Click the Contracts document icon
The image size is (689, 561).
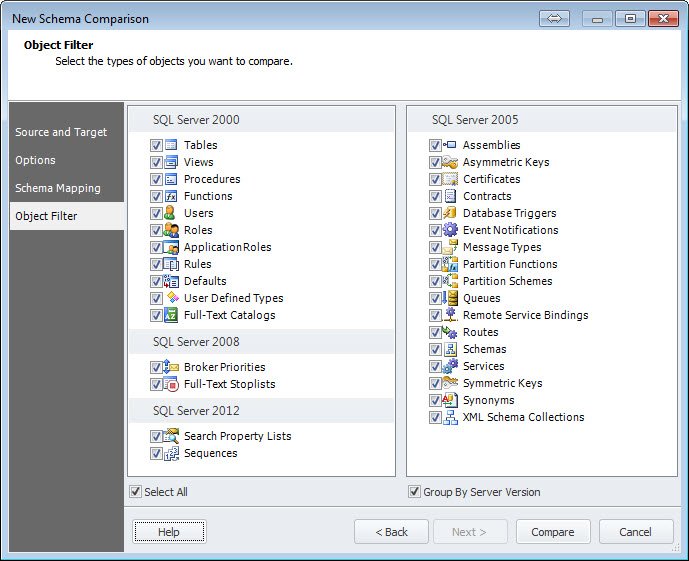coord(450,196)
